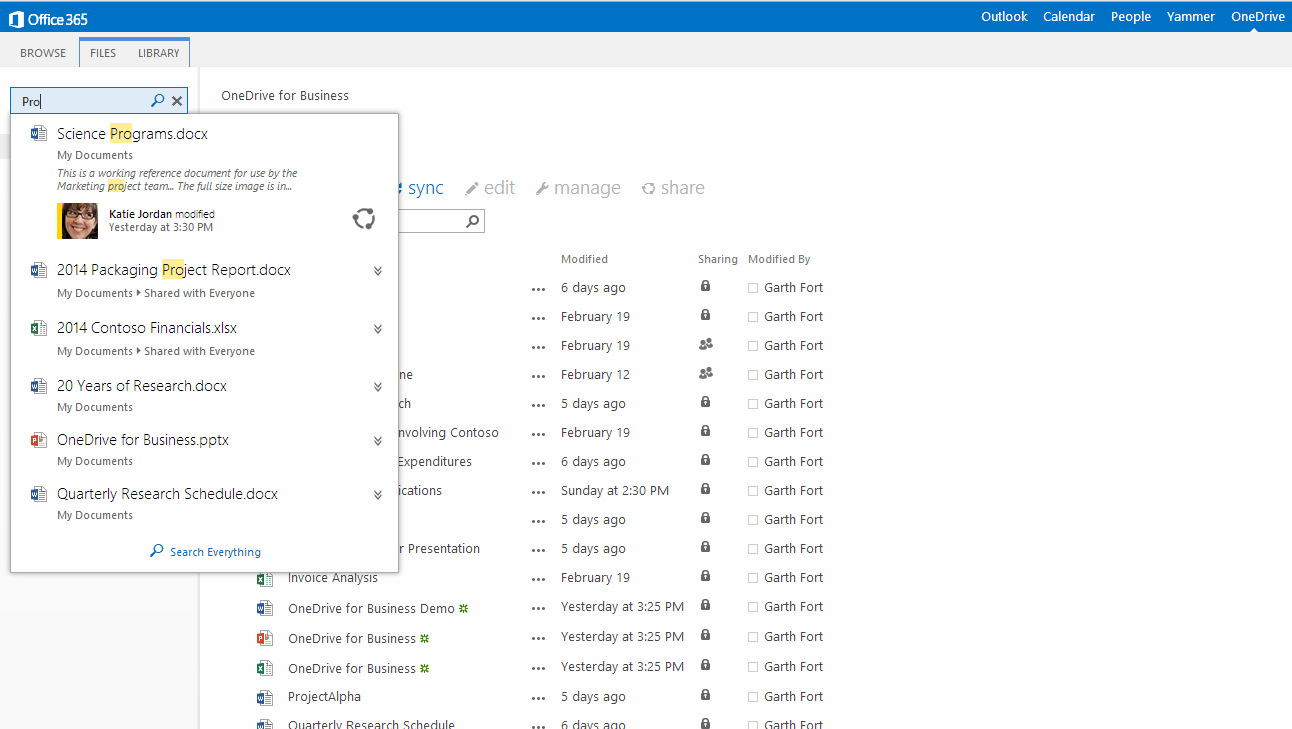Click the share command
Image resolution: width=1292 pixels, height=729 pixels.
click(673, 188)
